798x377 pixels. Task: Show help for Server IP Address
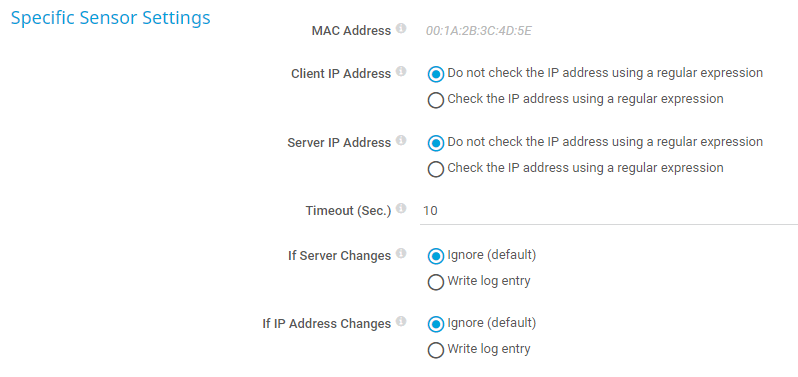coord(401,140)
